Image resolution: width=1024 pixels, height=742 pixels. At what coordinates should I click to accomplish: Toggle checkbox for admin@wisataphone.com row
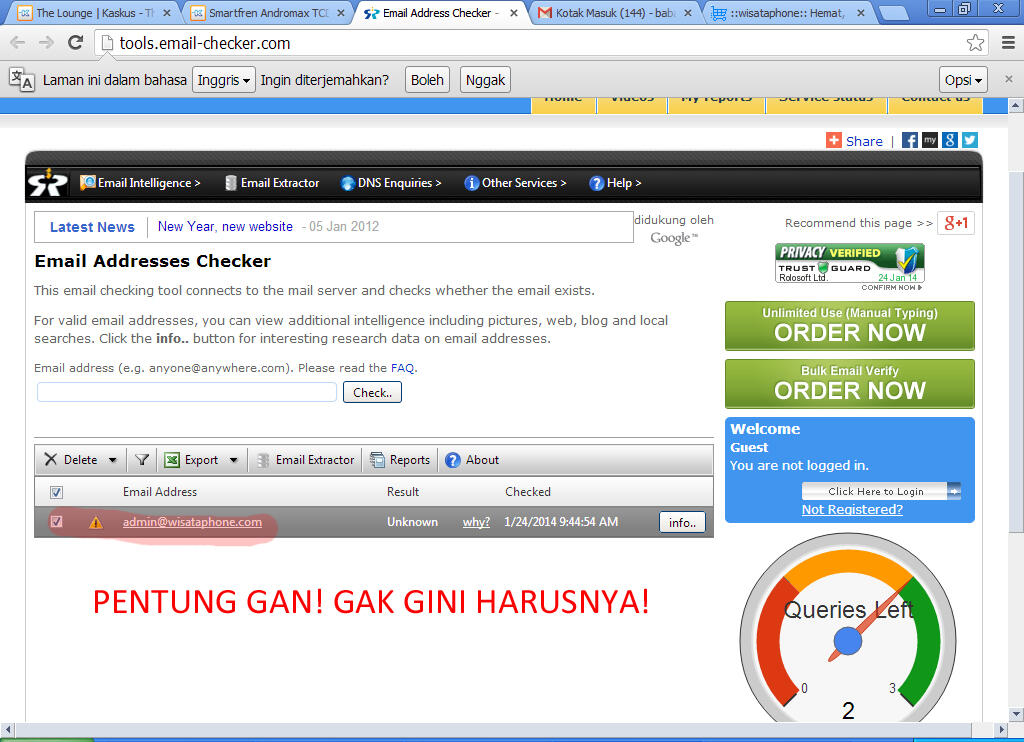56,522
